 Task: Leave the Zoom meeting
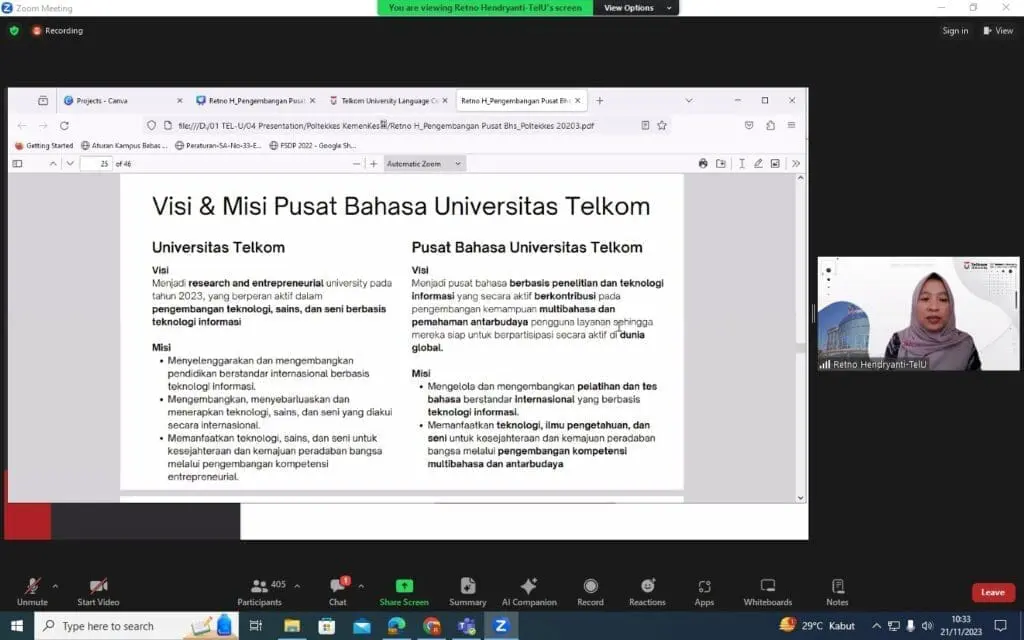click(992, 592)
